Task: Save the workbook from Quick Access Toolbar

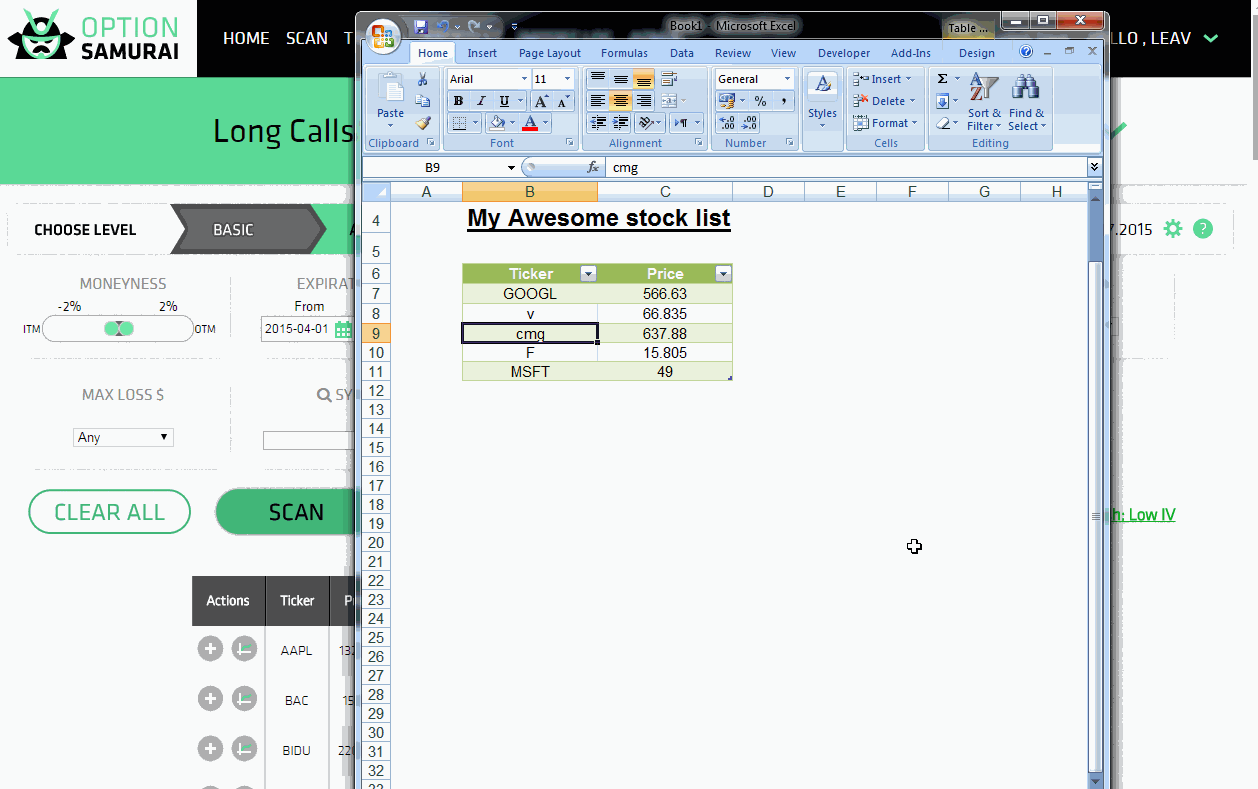Action: (x=421, y=27)
